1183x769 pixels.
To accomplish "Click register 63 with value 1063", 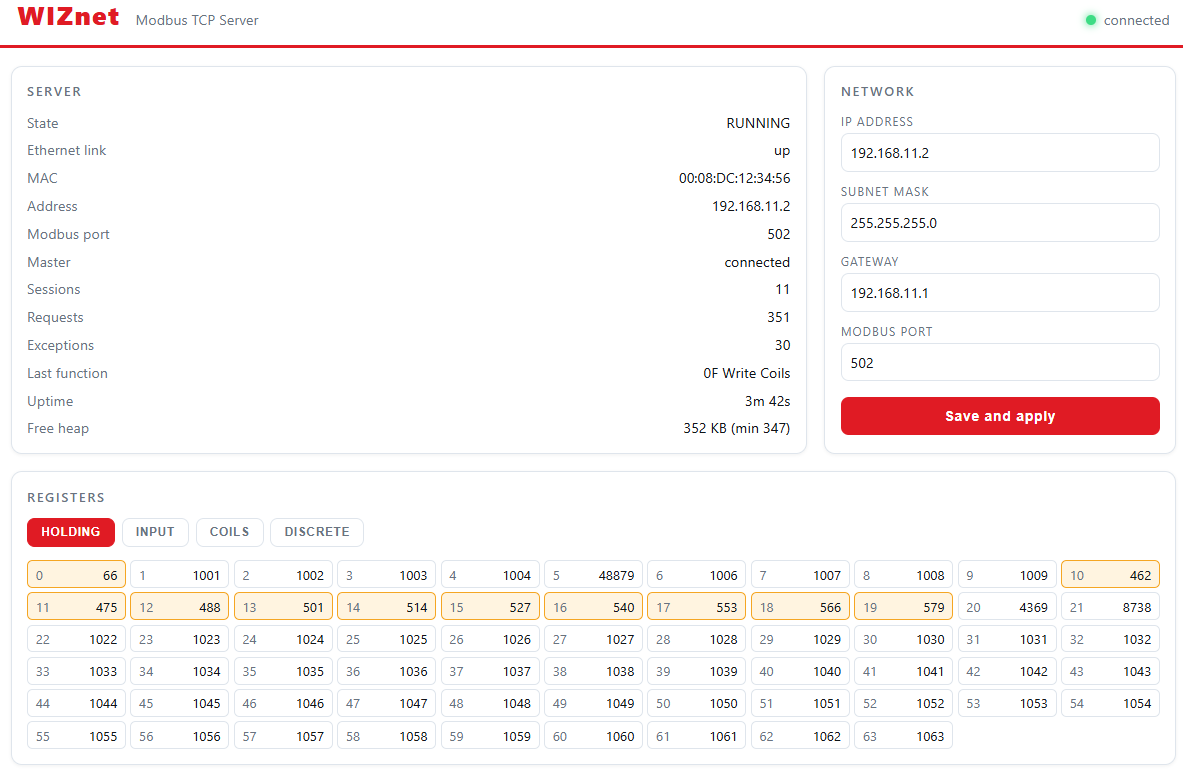I will (904, 736).
